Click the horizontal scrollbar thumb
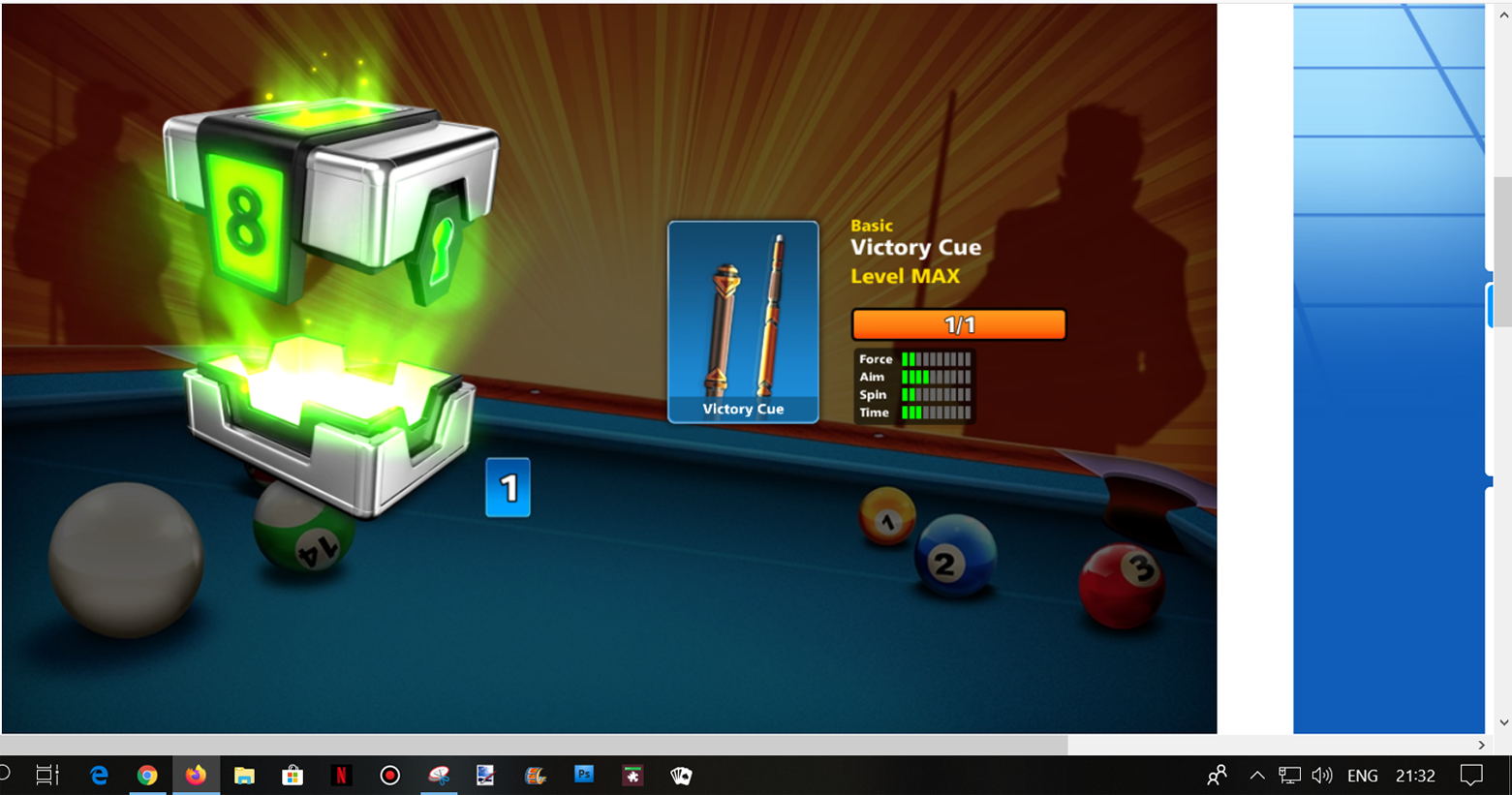This screenshot has width=1512, height=795. point(534,745)
